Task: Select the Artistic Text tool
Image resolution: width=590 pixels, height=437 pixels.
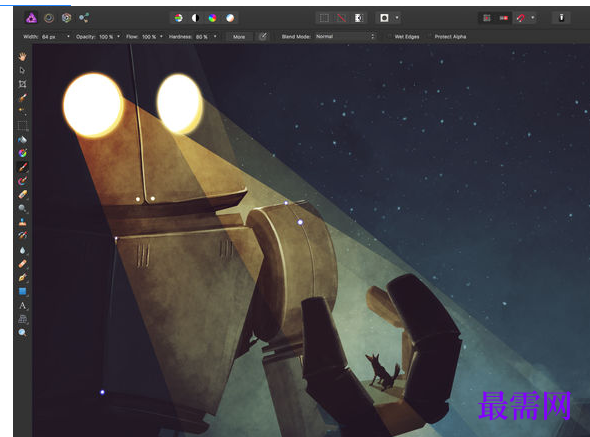Action: coord(22,305)
